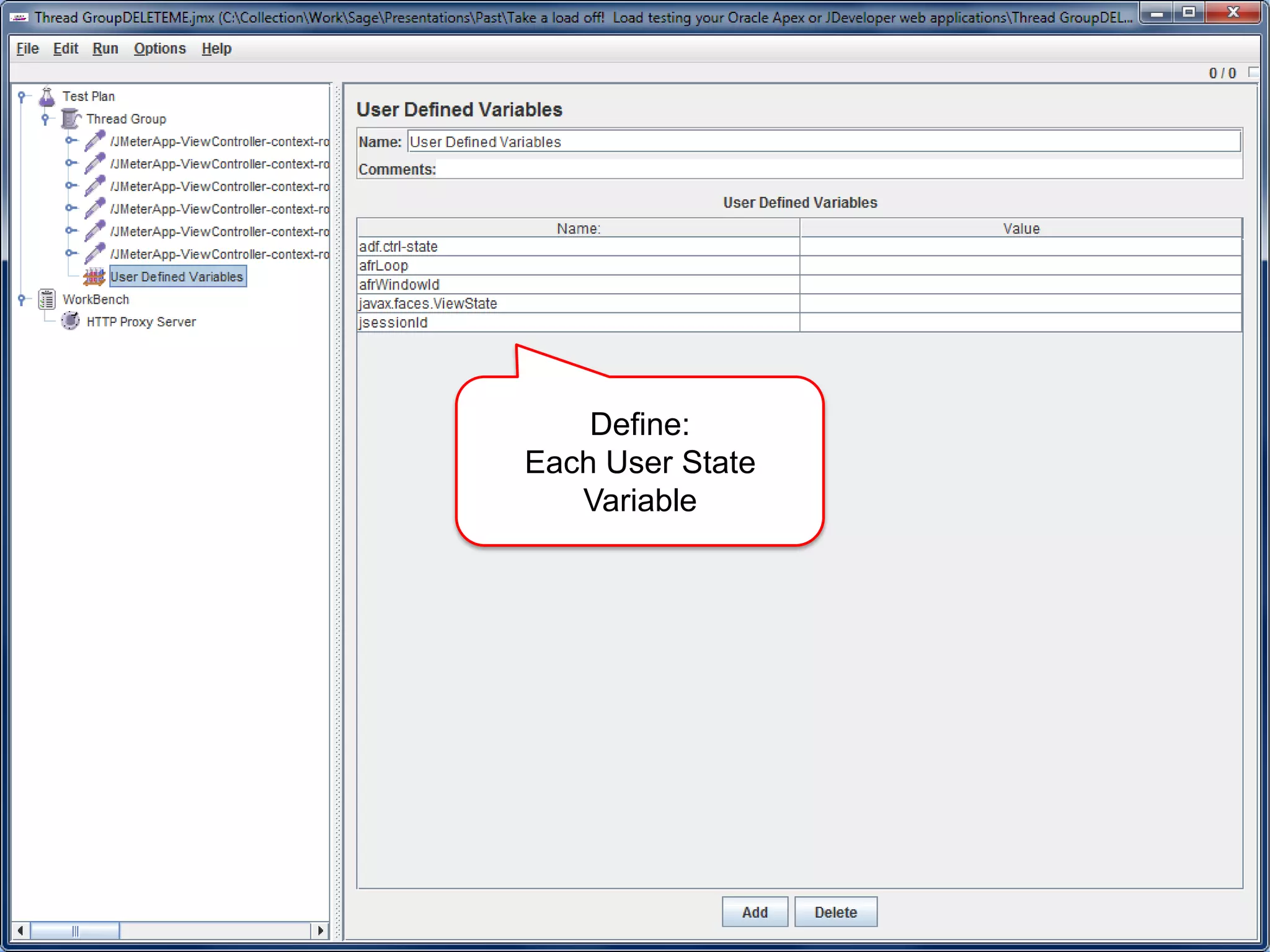Collapse the WorkBench tree node
This screenshot has height=952, width=1270.
point(22,299)
